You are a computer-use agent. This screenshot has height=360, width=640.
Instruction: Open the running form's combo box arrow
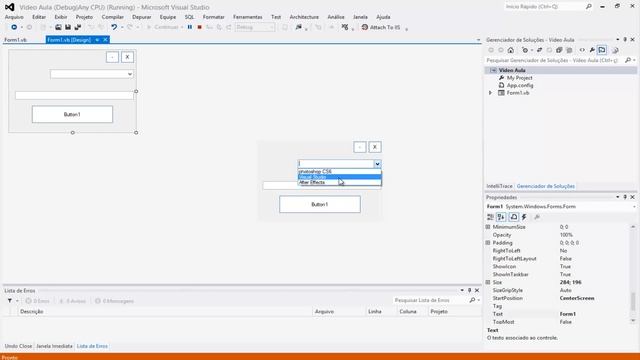coord(377,164)
